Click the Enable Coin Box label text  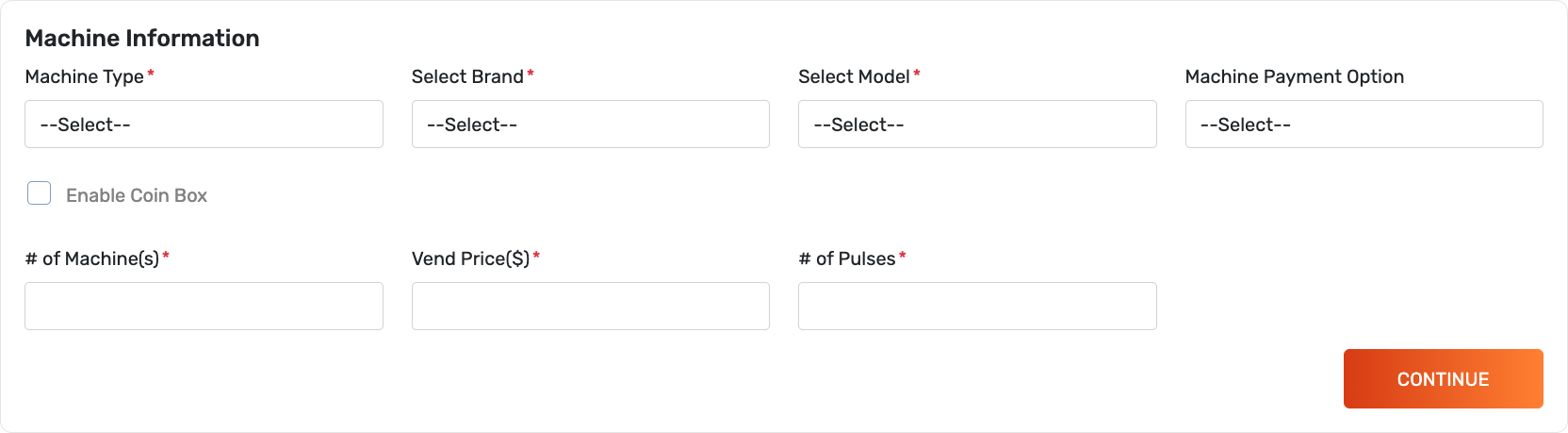point(137,195)
